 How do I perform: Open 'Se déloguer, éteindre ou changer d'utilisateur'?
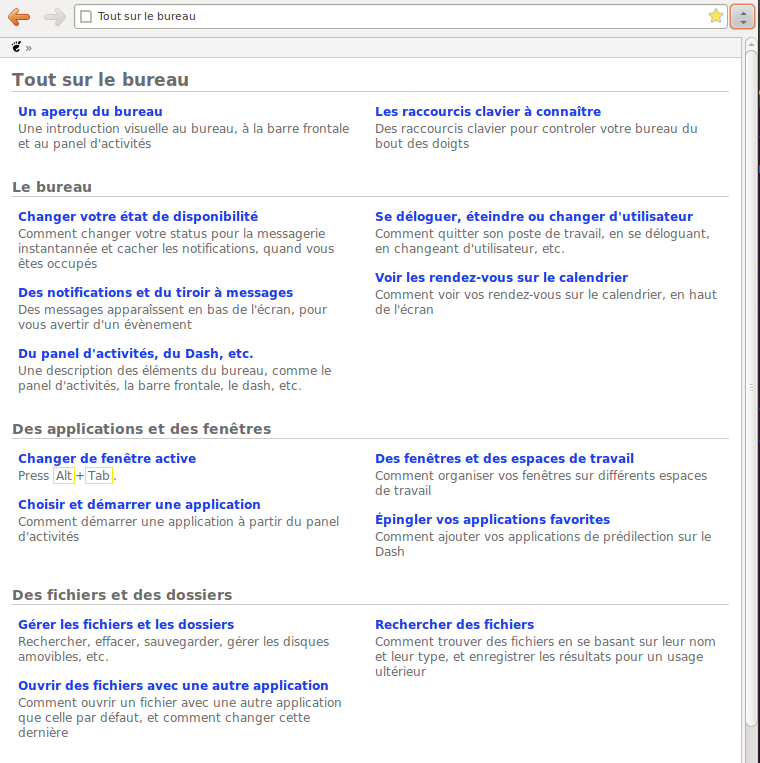pos(533,216)
